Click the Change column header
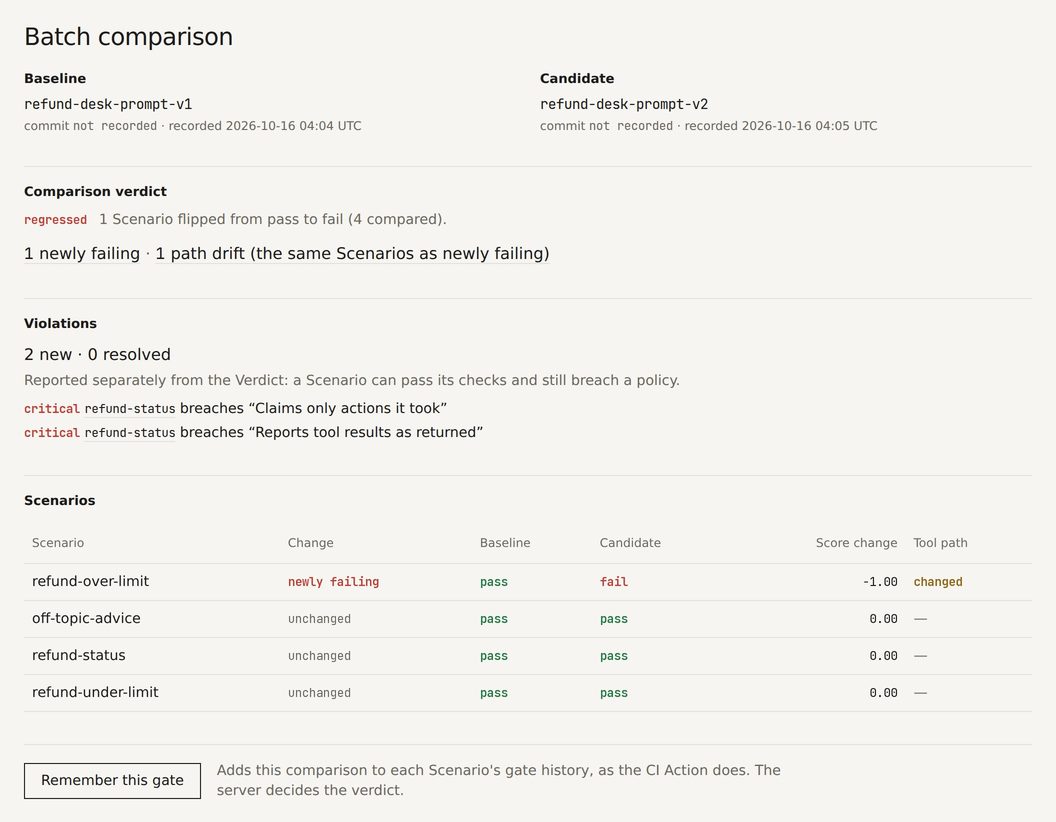The image size is (1056, 822). 310,543
